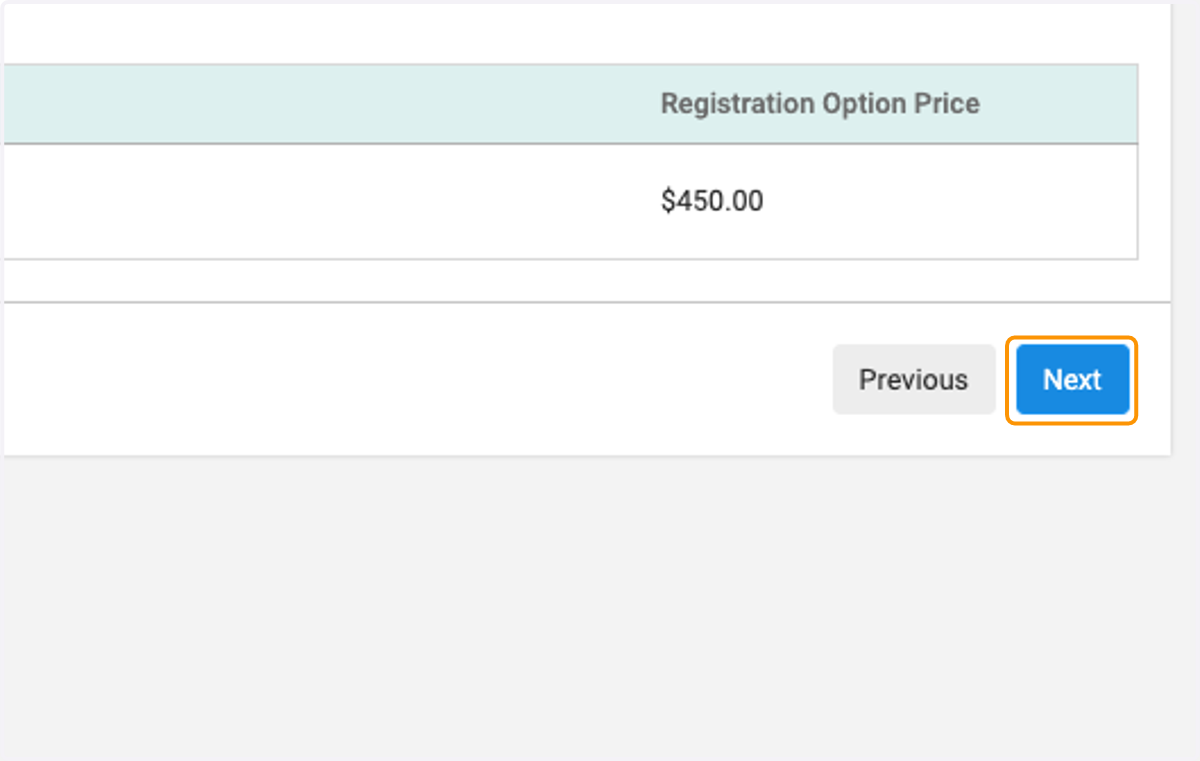The width and height of the screenshot is (1200, 761).
Task: Click the Previous navigation button
Action: coord(913,380)
